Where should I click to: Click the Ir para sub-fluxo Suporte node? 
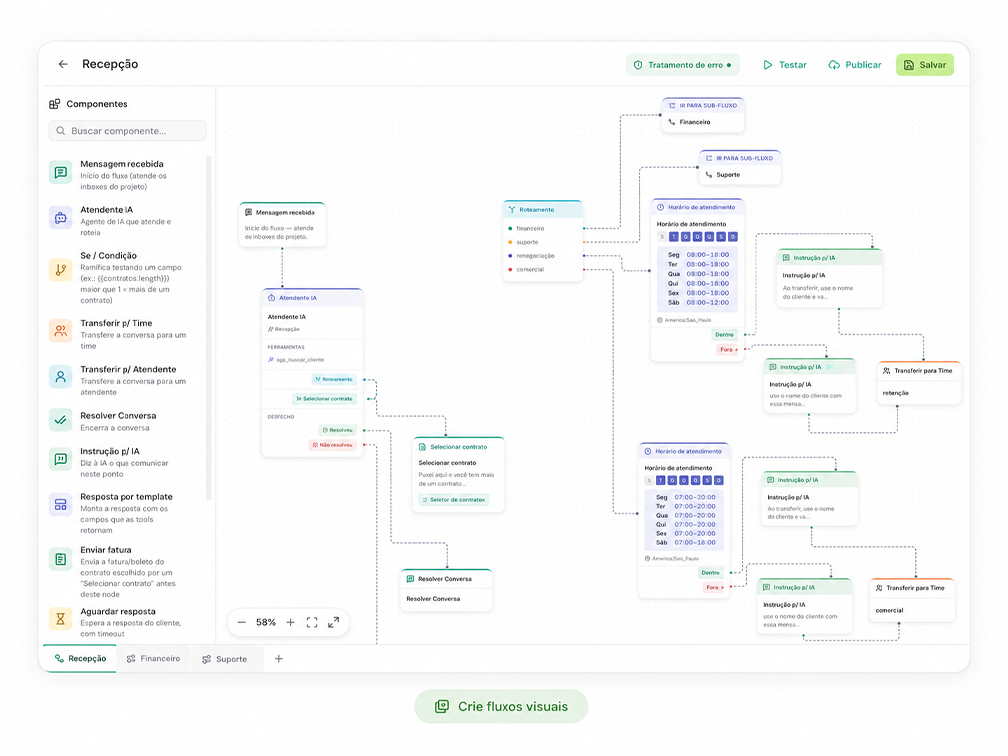coord(740,168)
